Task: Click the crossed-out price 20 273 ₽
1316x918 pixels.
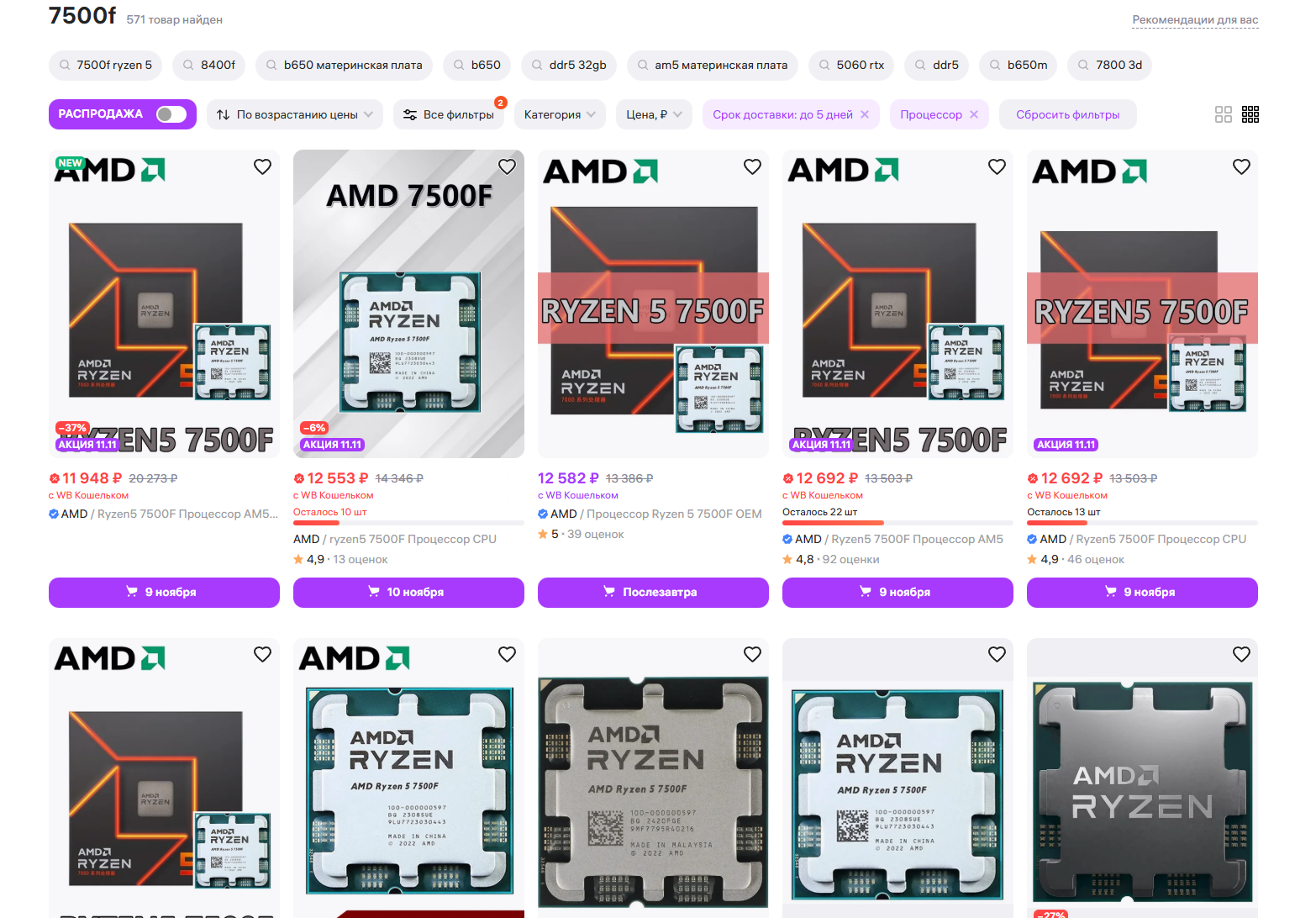Action: (153, 478)
